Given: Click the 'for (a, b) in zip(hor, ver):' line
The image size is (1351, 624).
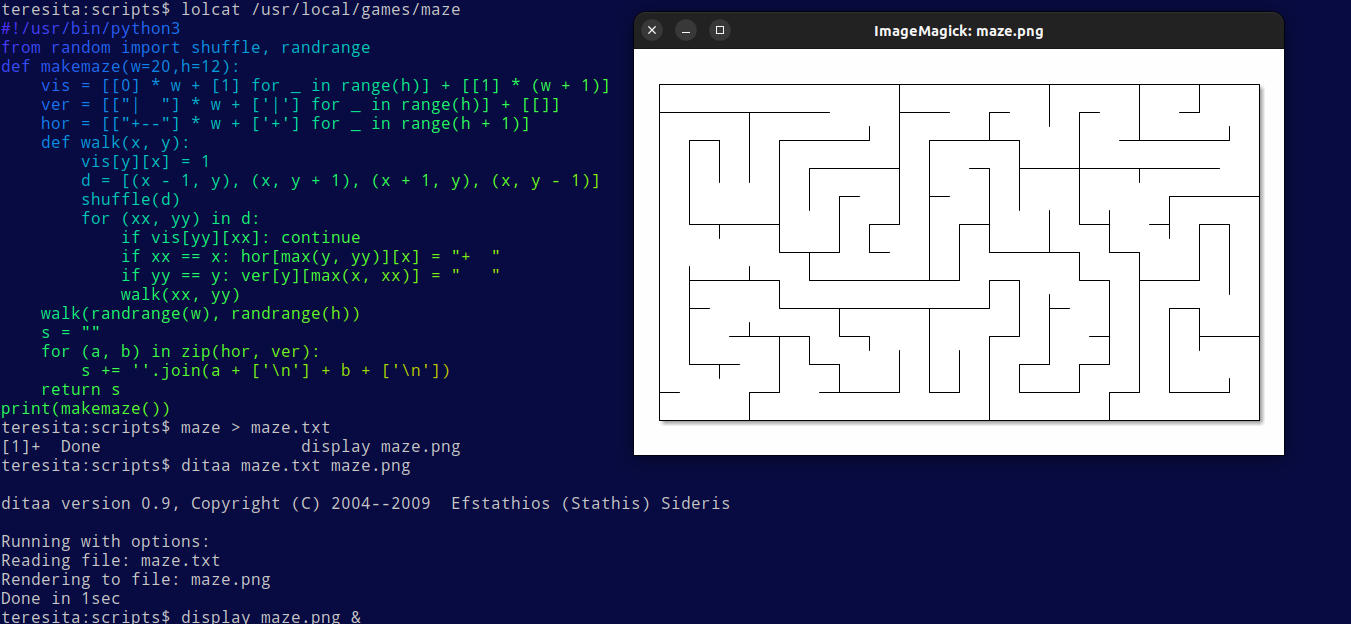Looking at the screenshot, I should tap(180, 352).
